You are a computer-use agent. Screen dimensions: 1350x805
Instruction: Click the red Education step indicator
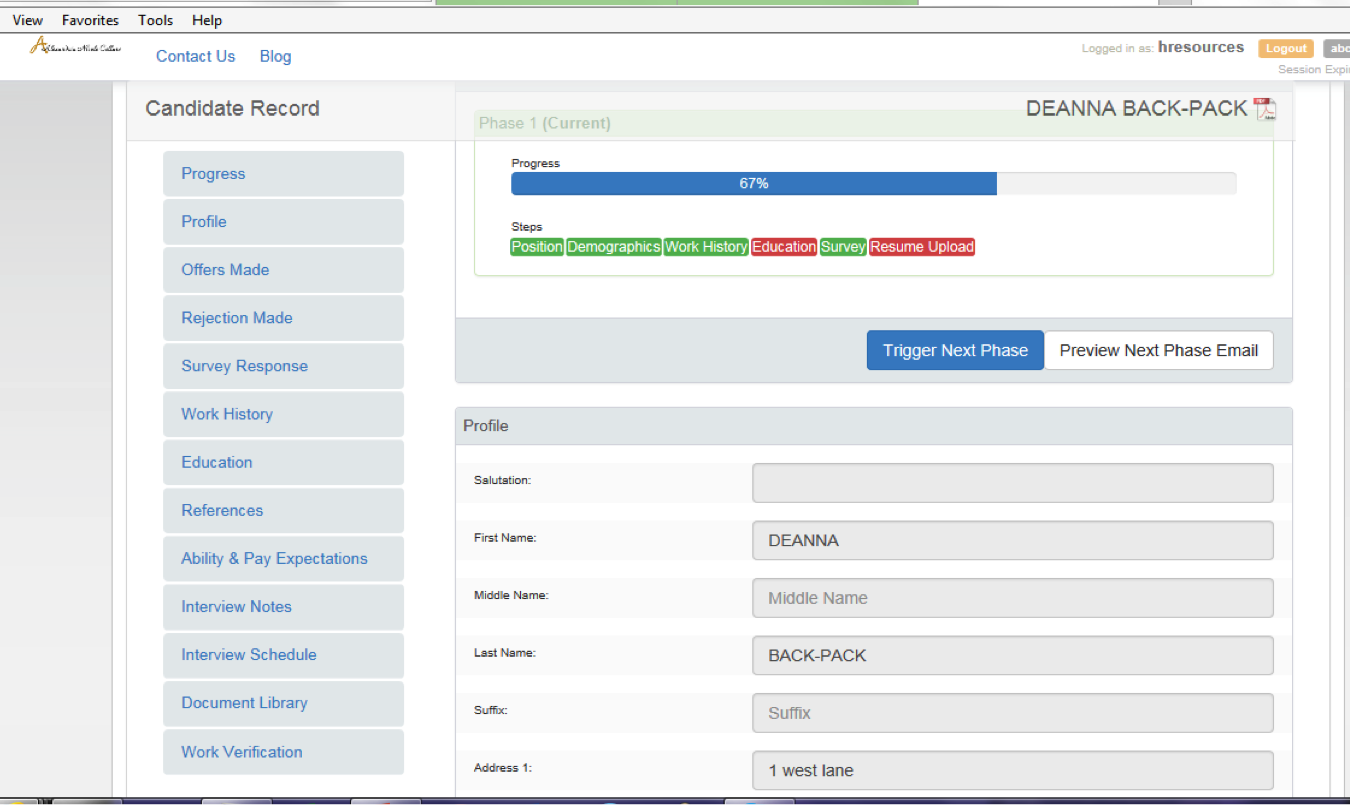click(x=784, y=246)
